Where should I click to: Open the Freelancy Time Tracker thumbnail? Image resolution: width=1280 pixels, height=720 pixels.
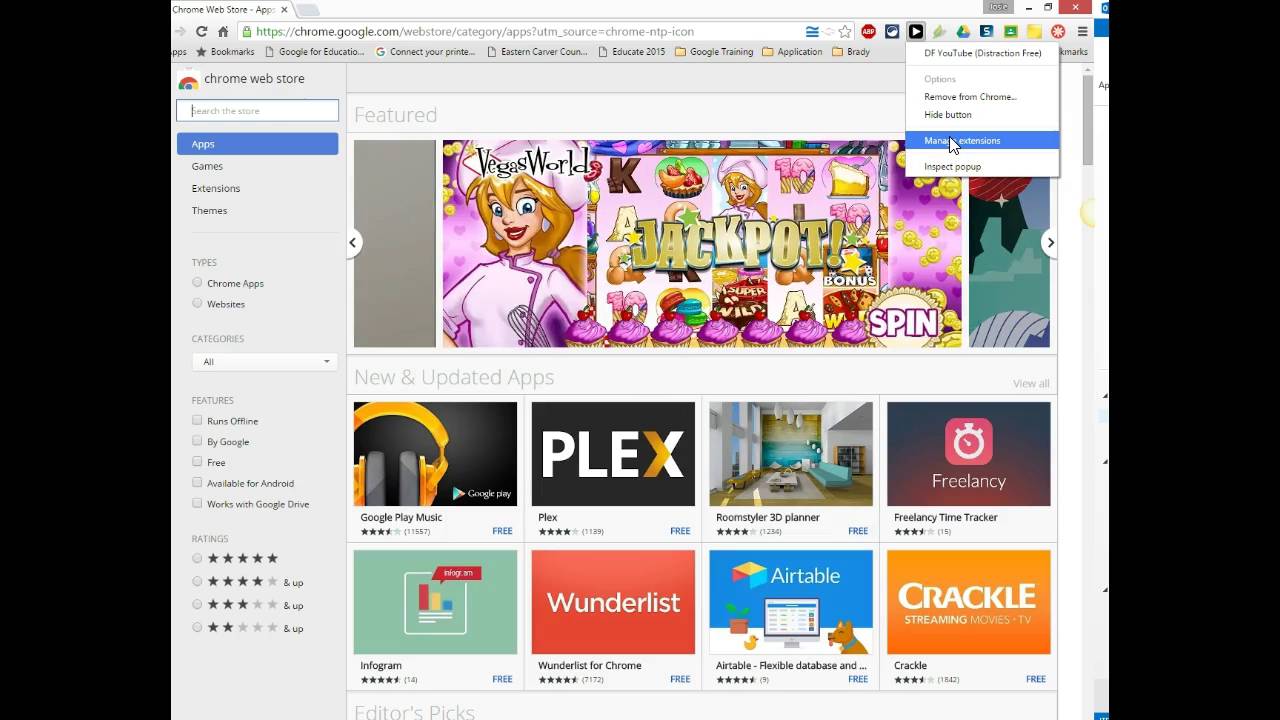pos(969,454)
